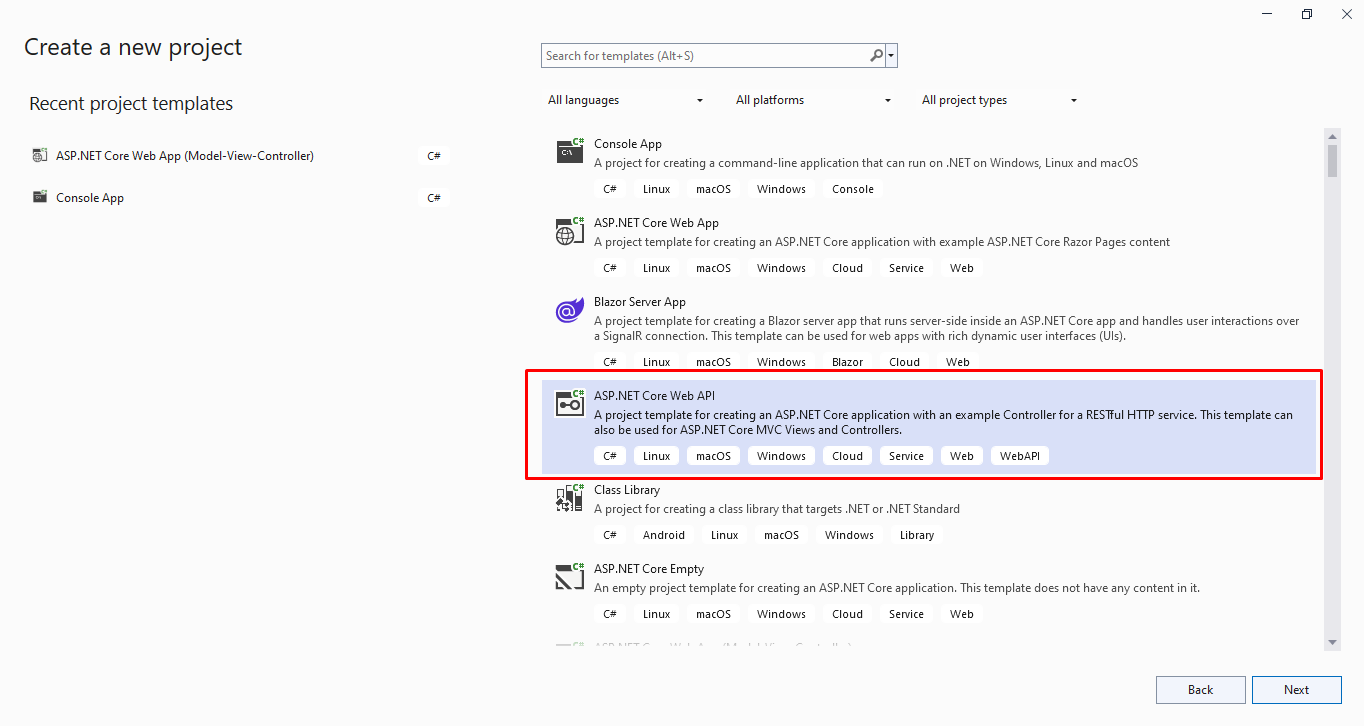The height and width of the screenshot is (726, 1364).
Task: Click the Library tag on Class Library
Action: pyautogui.click(x=917, y=535)
